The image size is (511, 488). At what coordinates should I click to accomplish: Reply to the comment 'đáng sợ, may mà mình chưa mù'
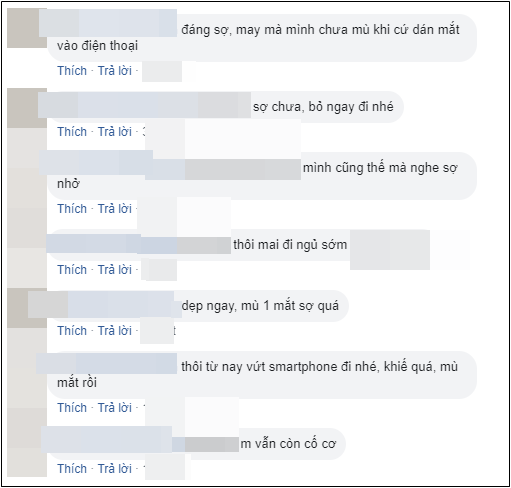(115, 71)
